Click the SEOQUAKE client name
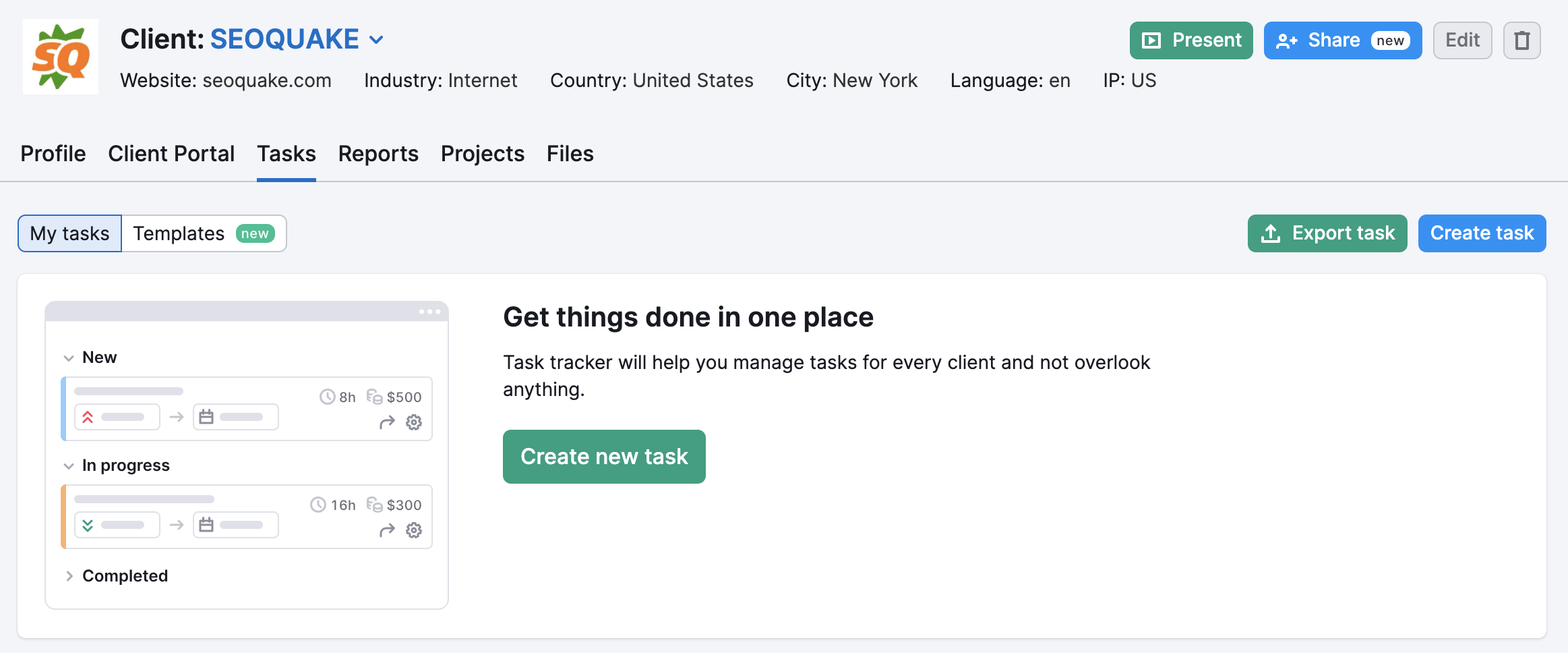Screen dimensions: 1568x653 click(x=284, y=39)
